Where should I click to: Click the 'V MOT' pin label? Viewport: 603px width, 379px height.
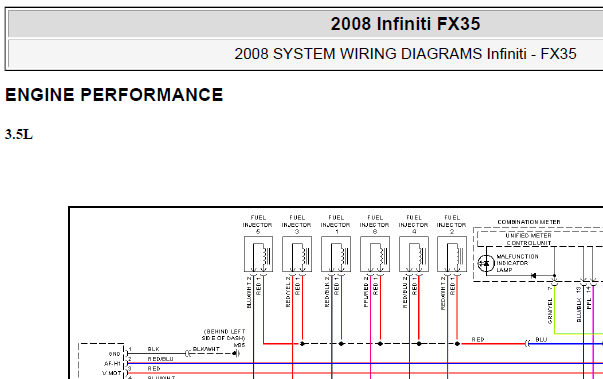click(112, 373)
